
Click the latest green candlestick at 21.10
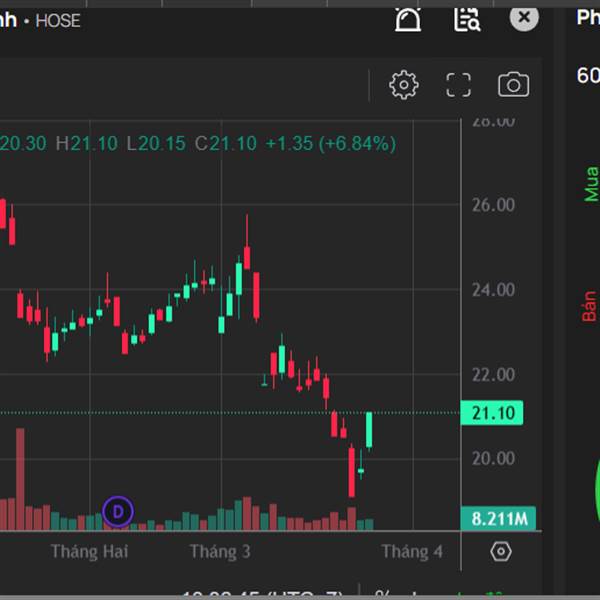coord(369,430)
